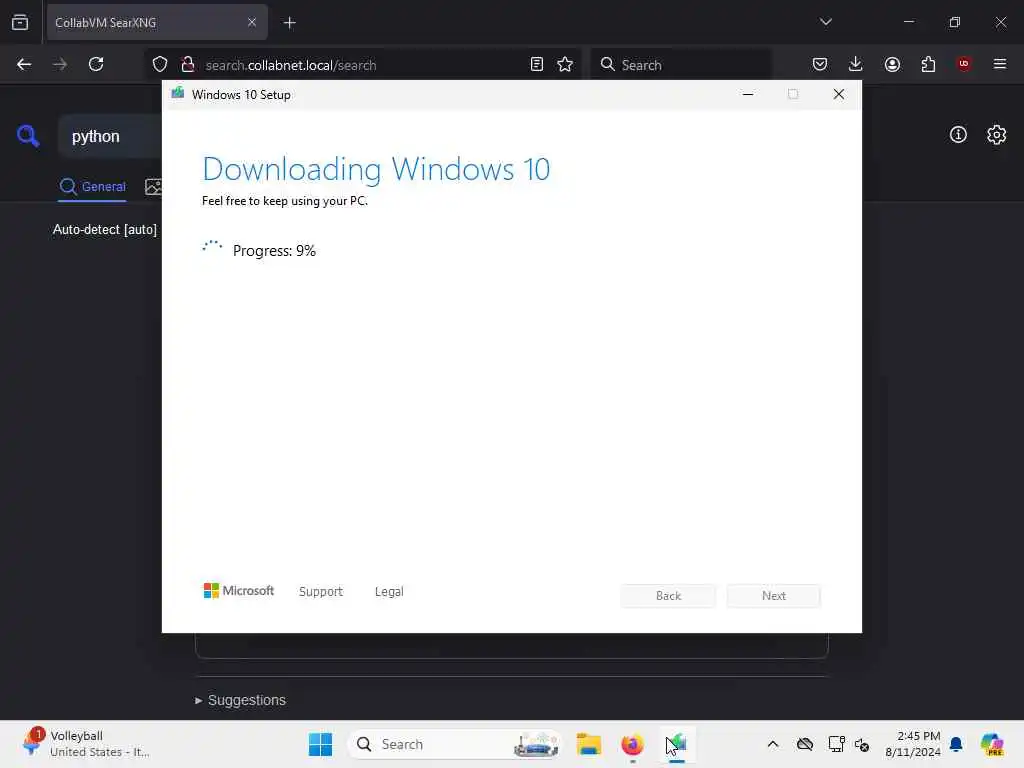Click the Back button in Windows 10 Setup
This screenshot has height=768, width=1024.
click(x=668, y=596)
